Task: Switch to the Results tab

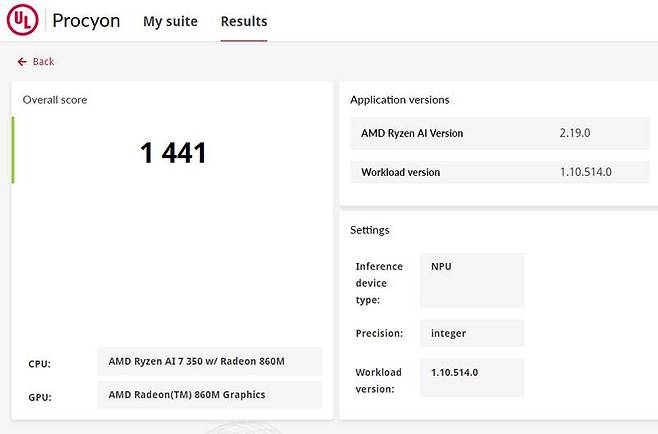Action: click(x=244, y=21)
